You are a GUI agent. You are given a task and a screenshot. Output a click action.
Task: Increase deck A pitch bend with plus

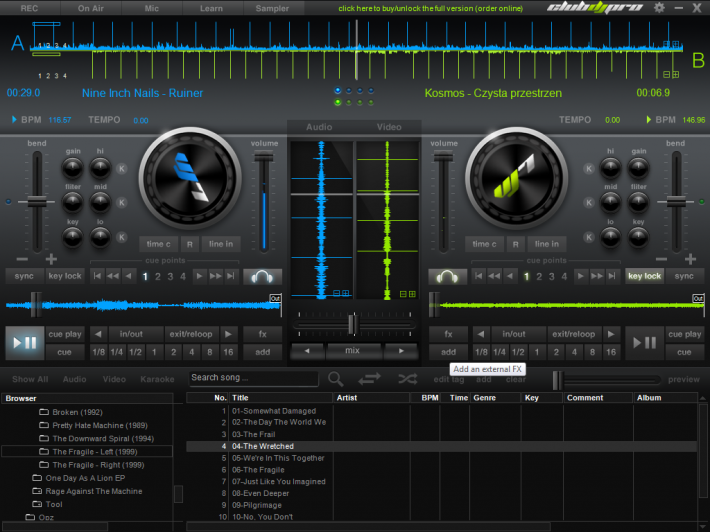(x=51, y=259)
